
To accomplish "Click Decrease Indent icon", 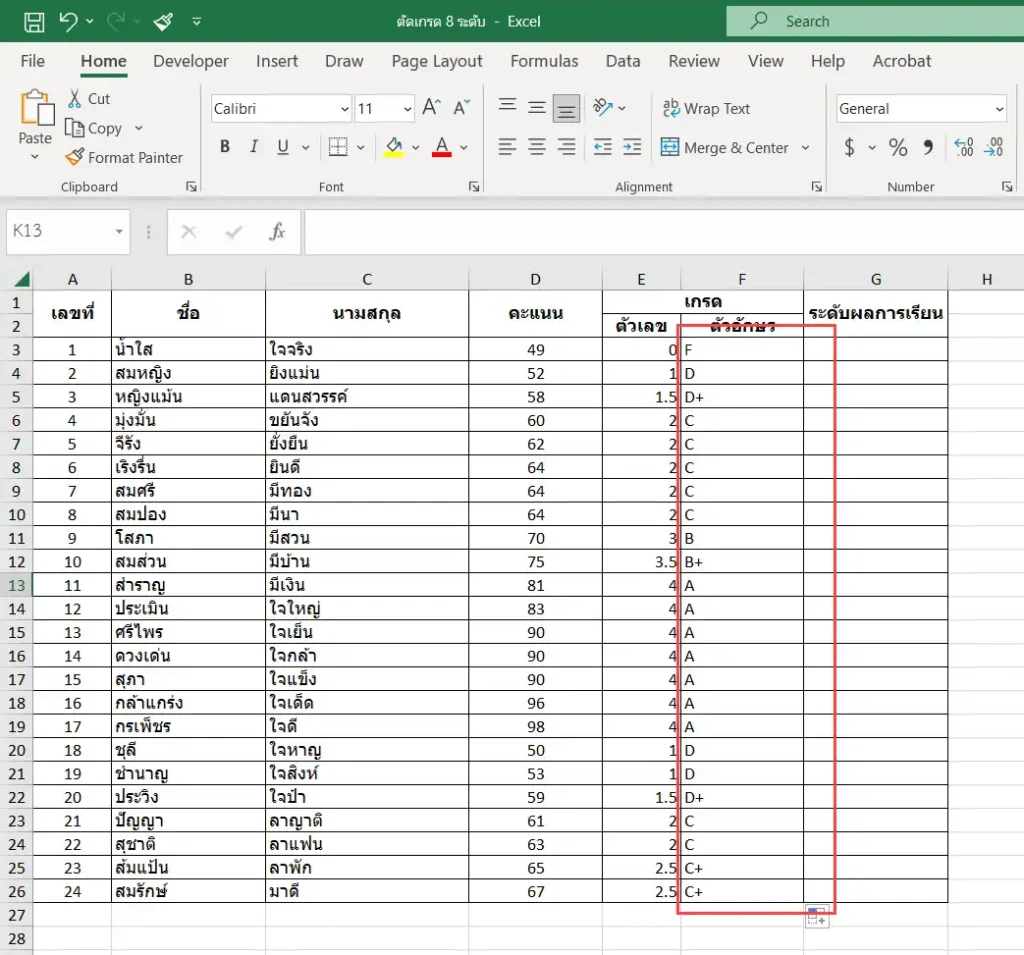I will point(603,146).
